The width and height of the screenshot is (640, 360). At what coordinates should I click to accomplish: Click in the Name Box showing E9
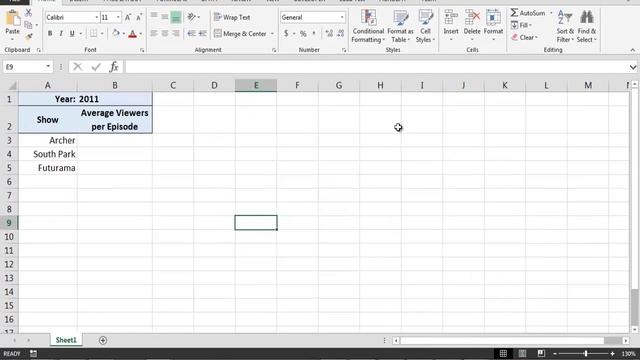[24, 67]
